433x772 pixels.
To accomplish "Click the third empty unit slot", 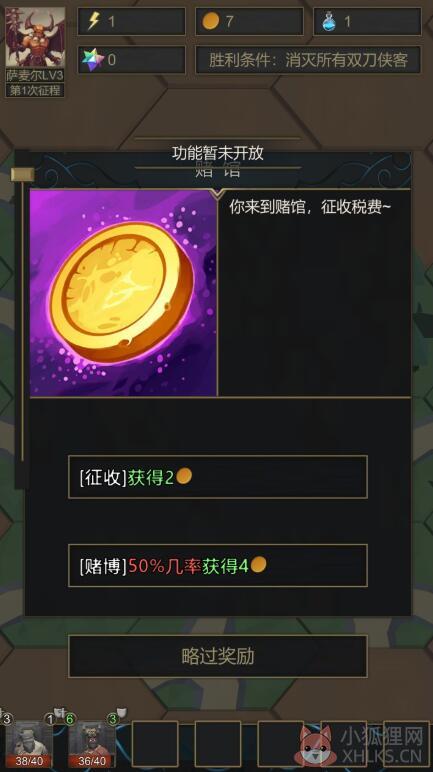I will tap(281, 744).
